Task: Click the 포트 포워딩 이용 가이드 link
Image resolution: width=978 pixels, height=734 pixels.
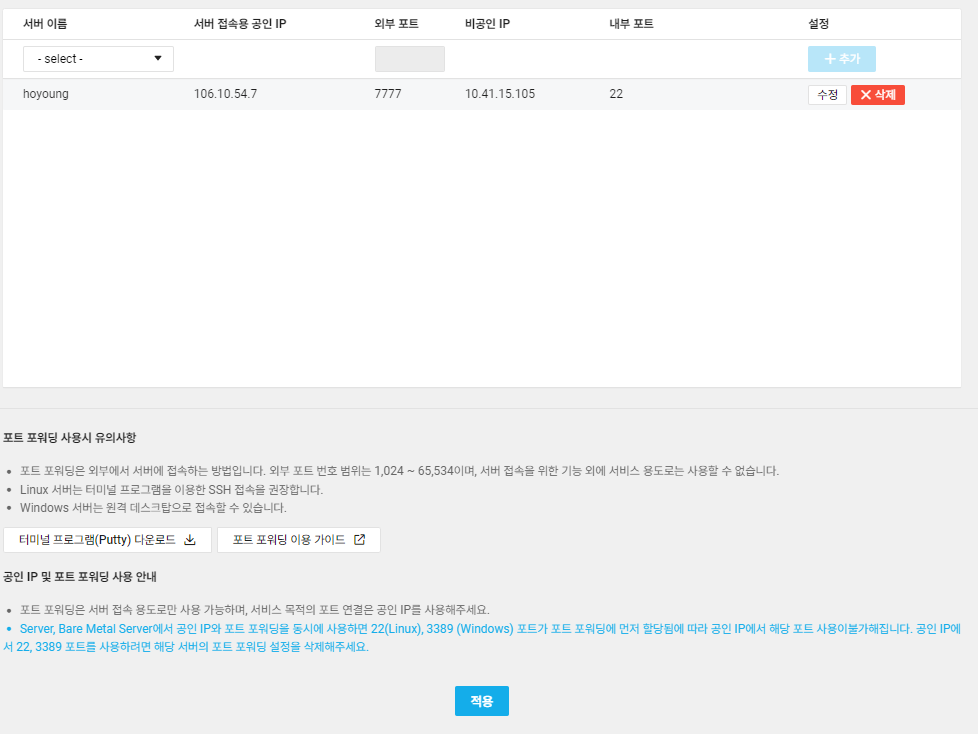Action: pos(299,539)
